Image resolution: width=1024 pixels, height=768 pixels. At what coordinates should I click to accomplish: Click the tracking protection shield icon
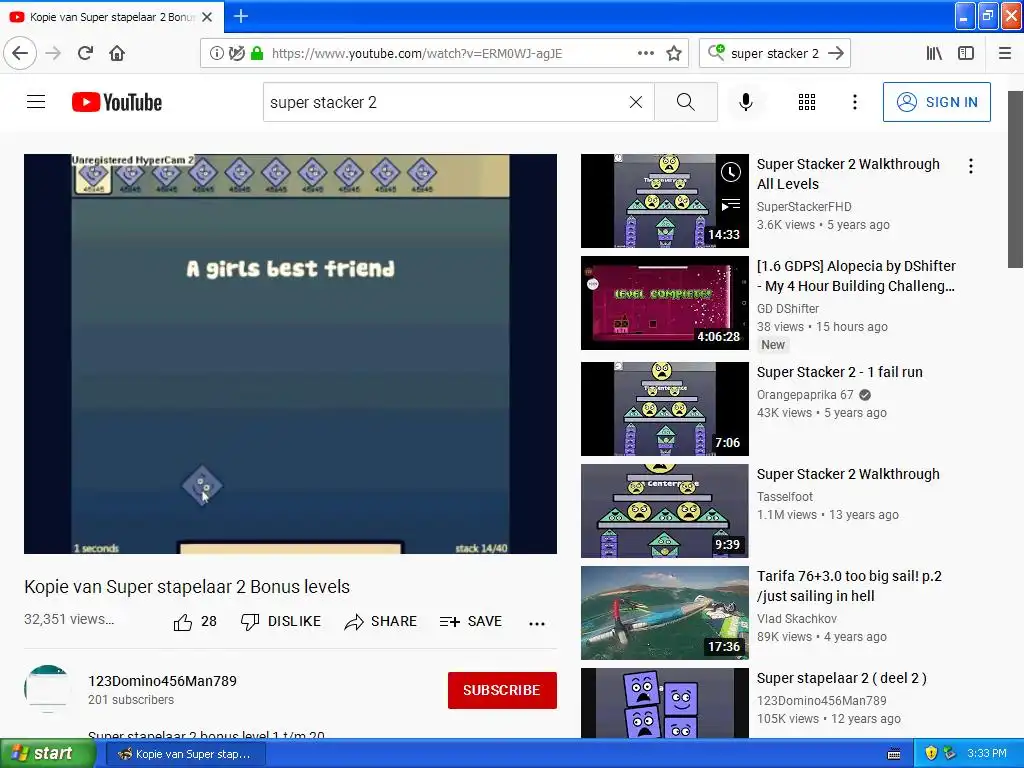pos(236,54)
